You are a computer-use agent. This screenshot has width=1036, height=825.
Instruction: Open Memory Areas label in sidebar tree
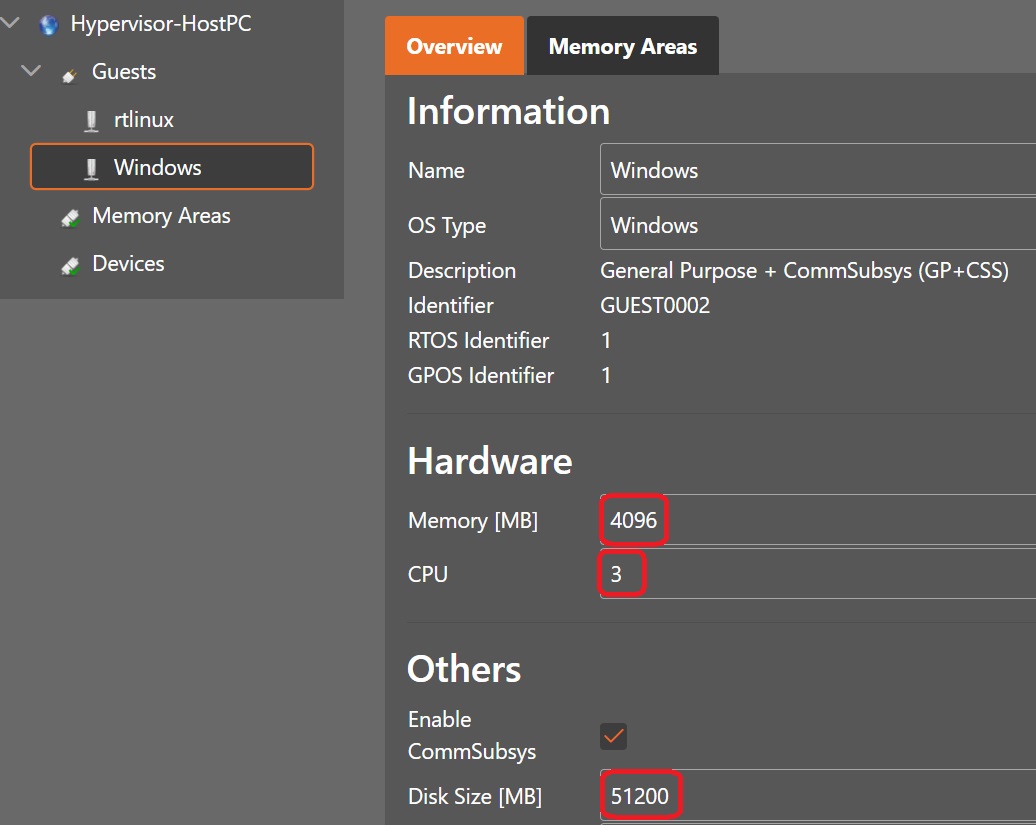[x=161, y=216]
